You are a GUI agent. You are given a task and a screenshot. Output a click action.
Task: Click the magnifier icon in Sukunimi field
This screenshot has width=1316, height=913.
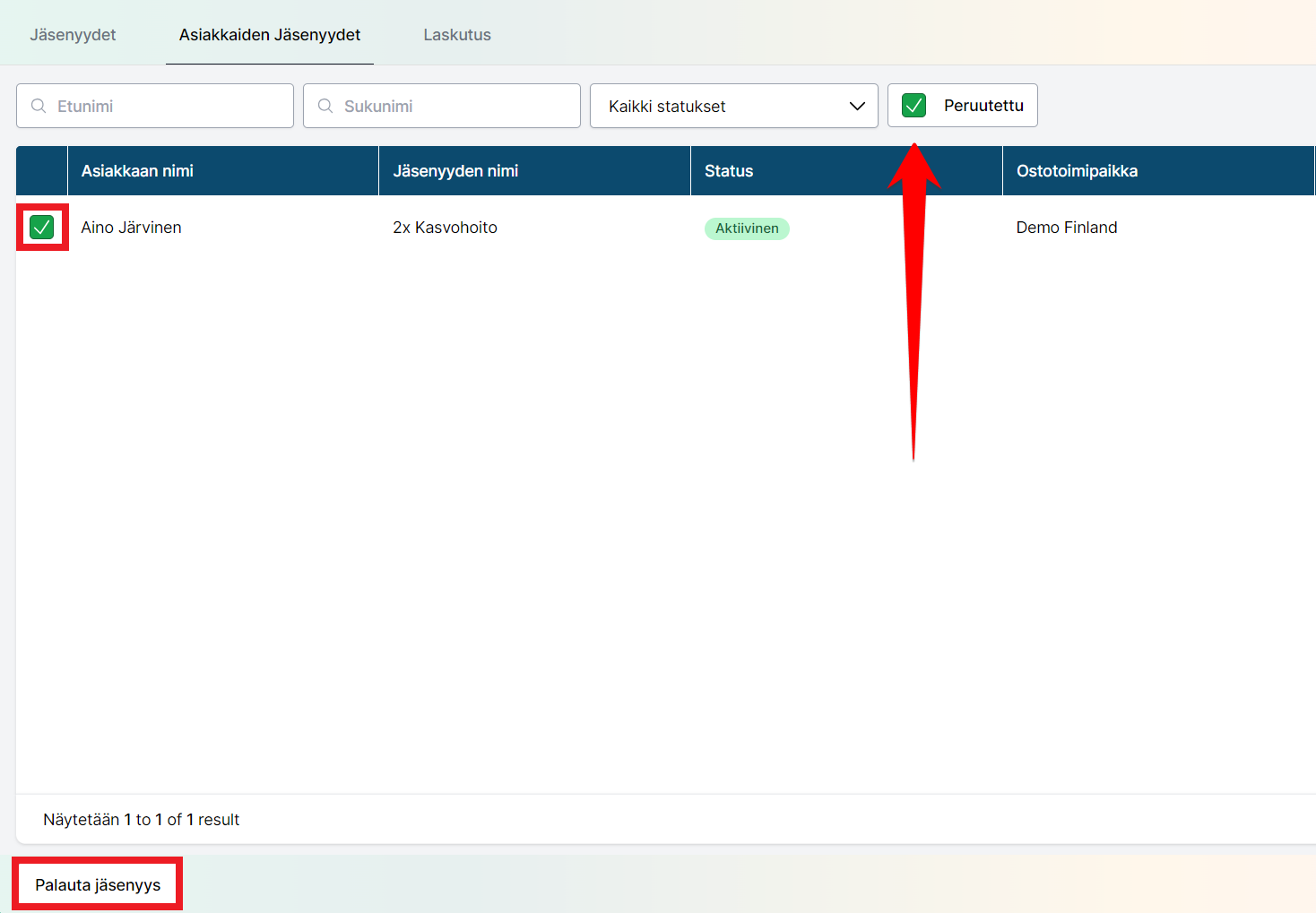(325, 106)
